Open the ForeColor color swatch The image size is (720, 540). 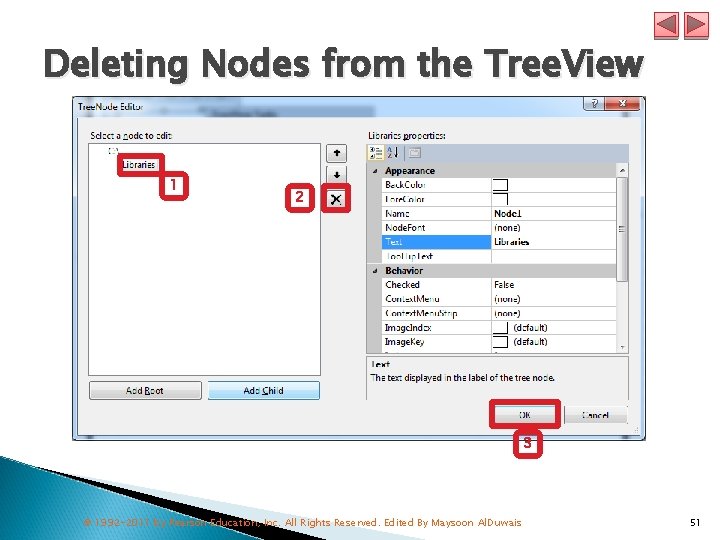tap(500, 199)
